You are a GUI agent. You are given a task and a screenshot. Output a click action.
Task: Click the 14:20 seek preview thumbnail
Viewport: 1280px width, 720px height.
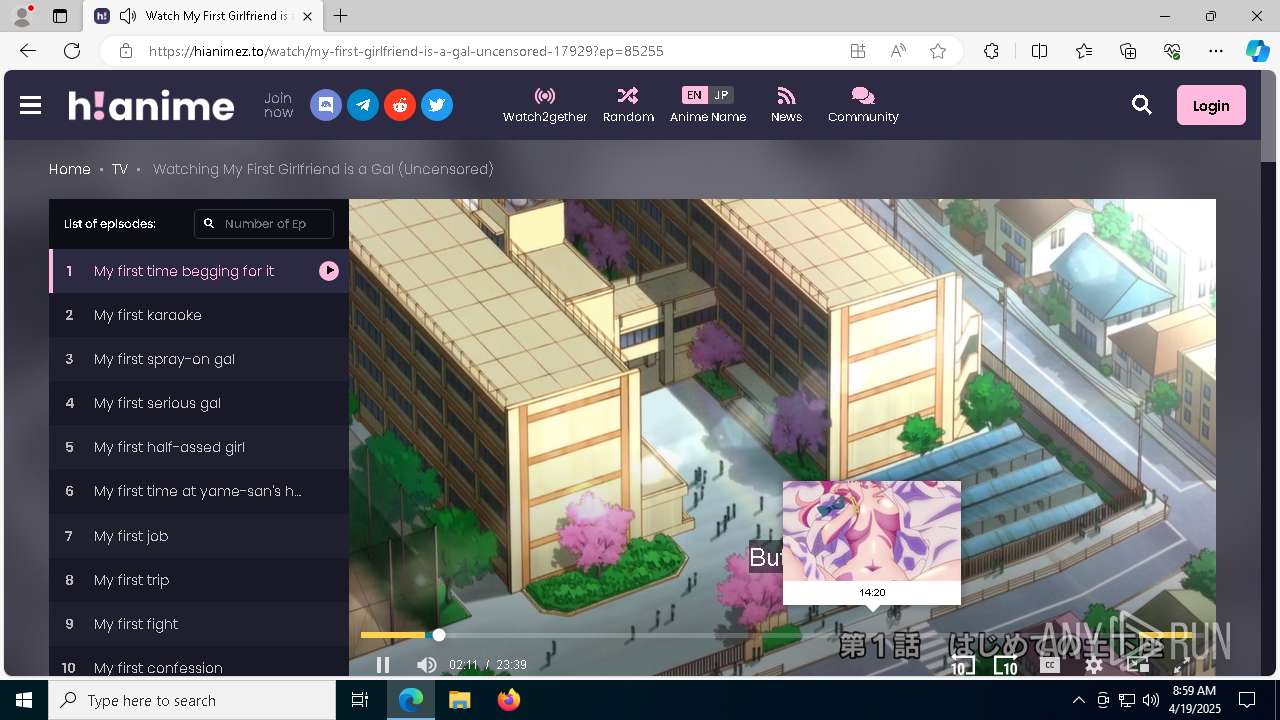tap(872, 543)
